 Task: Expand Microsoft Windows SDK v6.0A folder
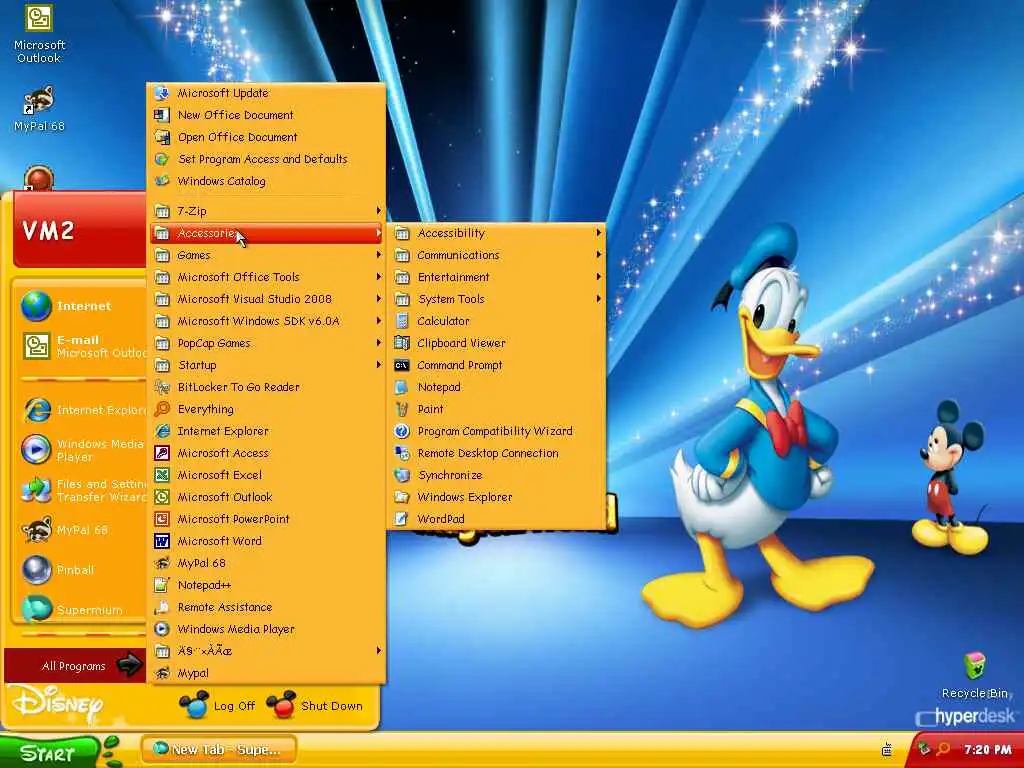point(266,321)
